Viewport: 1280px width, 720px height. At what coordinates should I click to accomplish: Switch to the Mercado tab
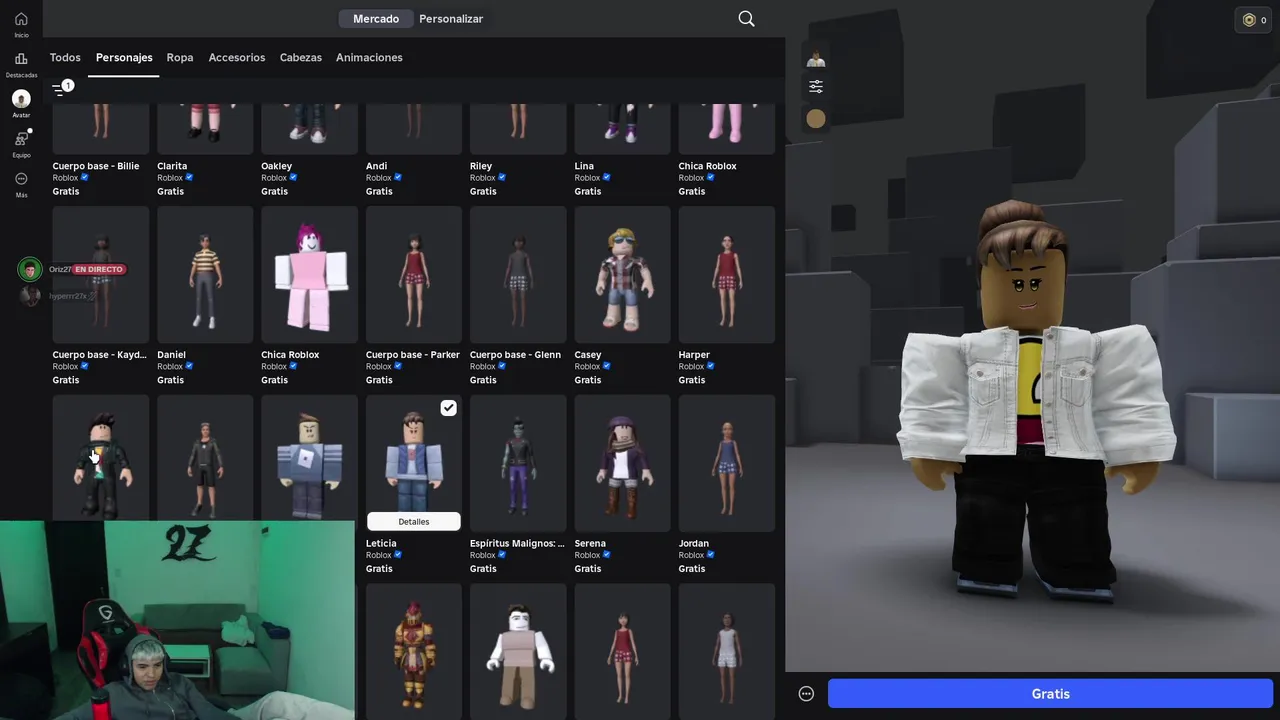tap(376, 19)
